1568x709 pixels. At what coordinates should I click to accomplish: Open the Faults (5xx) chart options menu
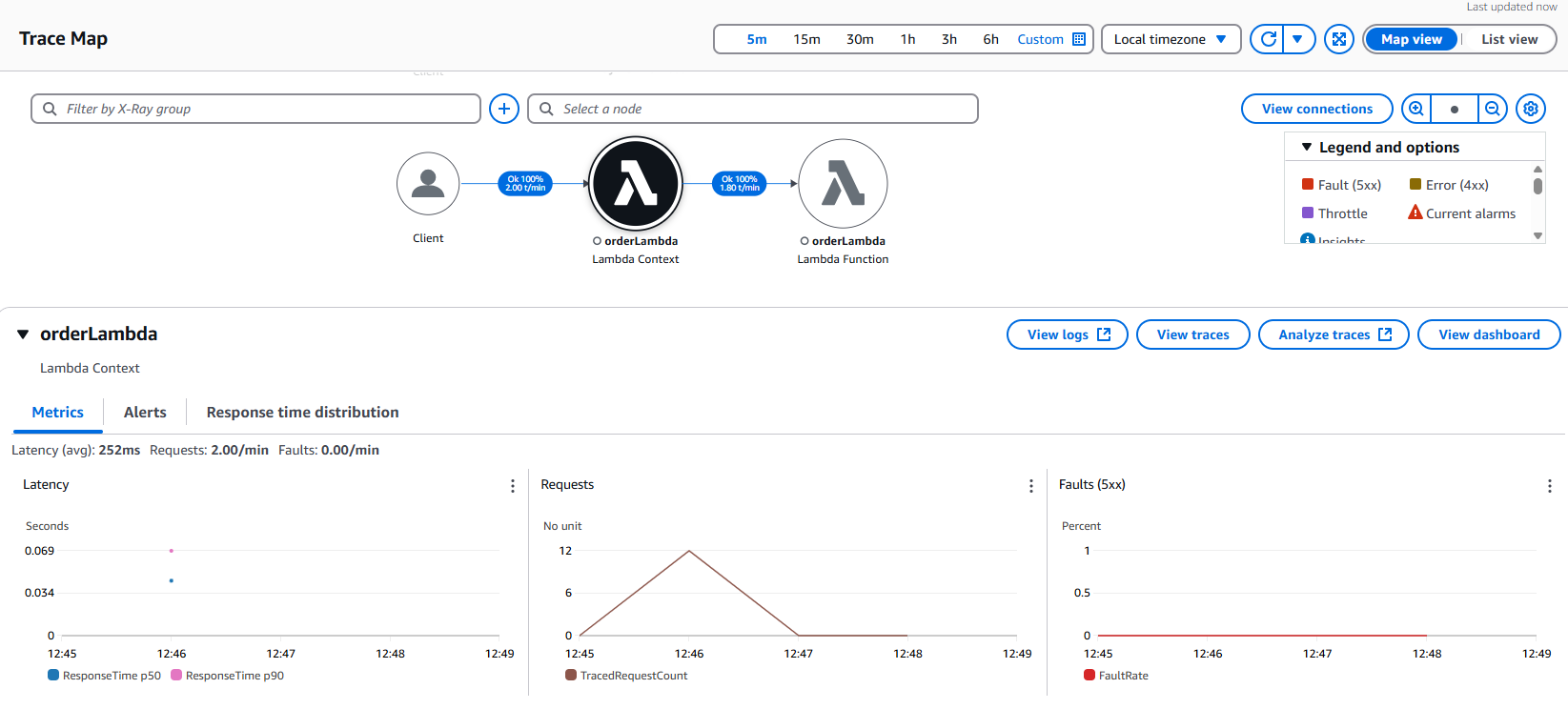[x=1550, y=486]
